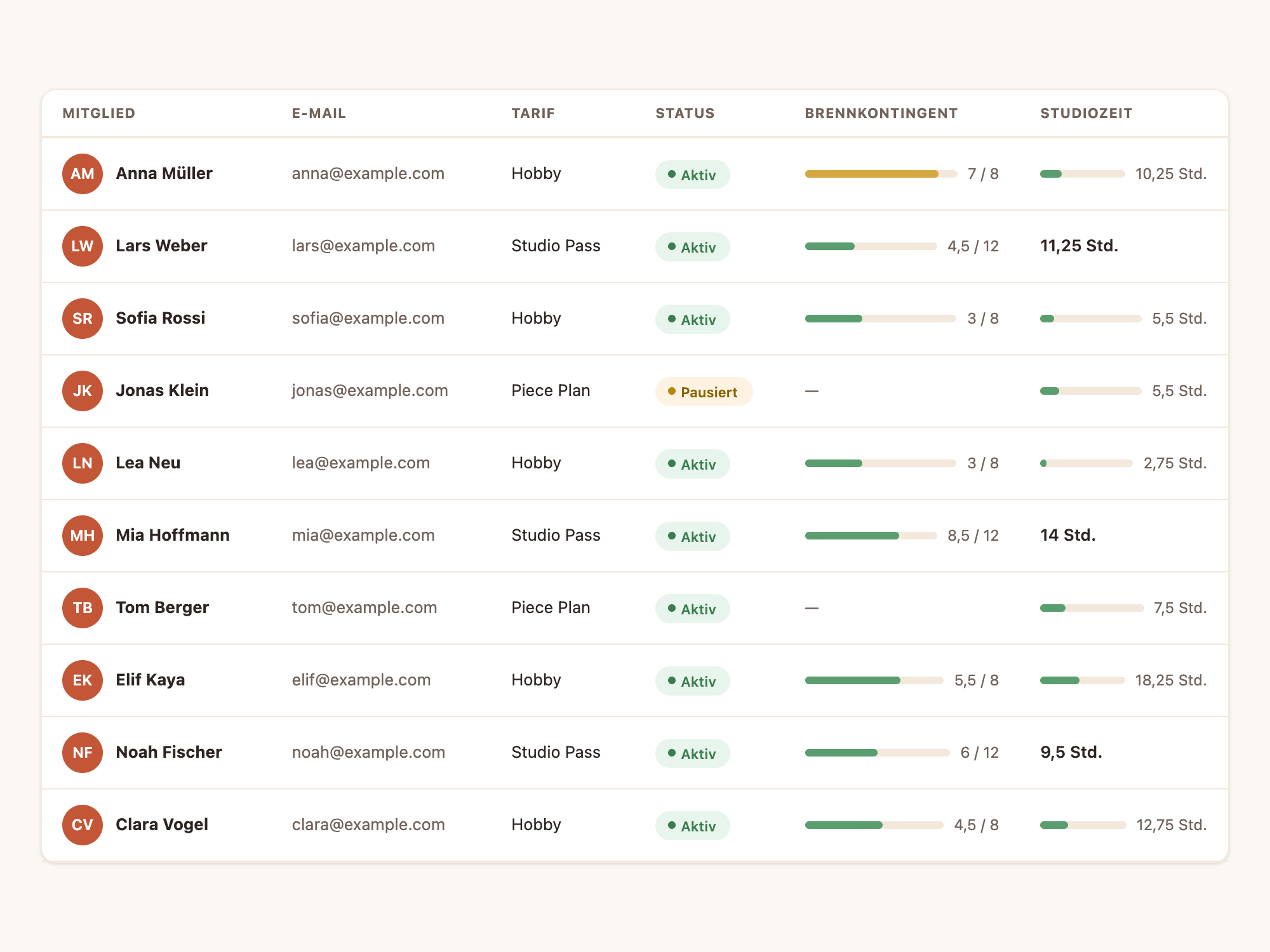Sort by Brennkontingent column header
Viewport: 1270px width, 952px height.
coord(881,114)
